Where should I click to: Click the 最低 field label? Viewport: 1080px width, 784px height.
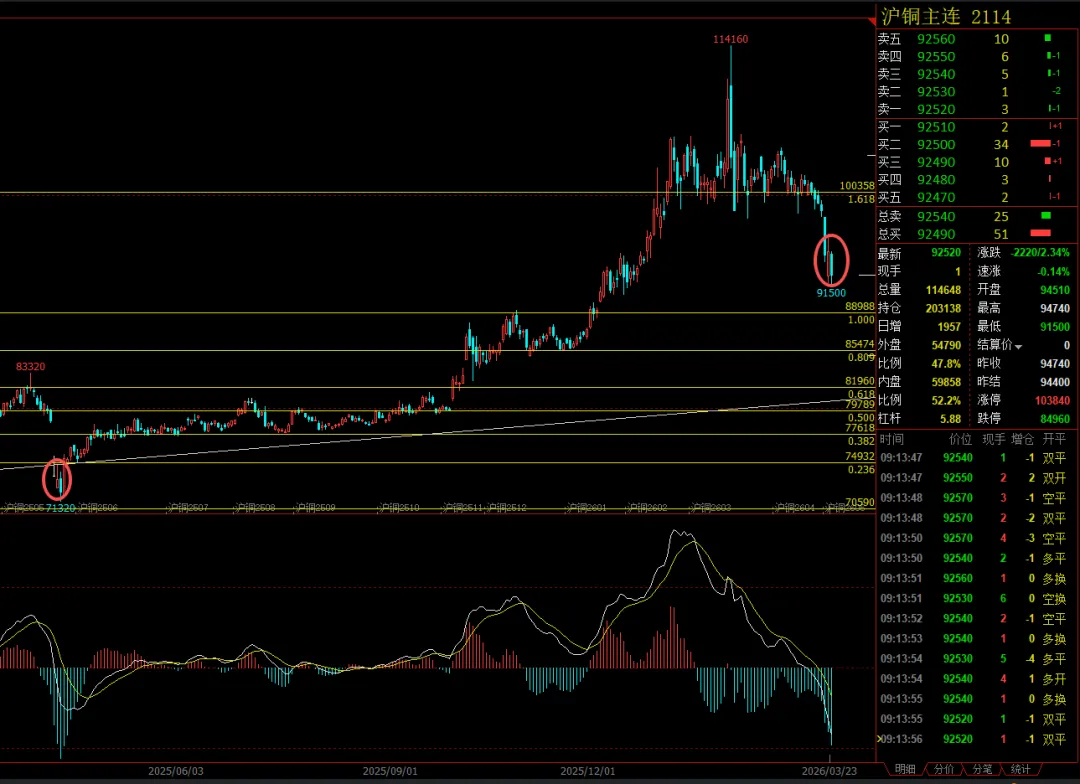tap(988, 327)
